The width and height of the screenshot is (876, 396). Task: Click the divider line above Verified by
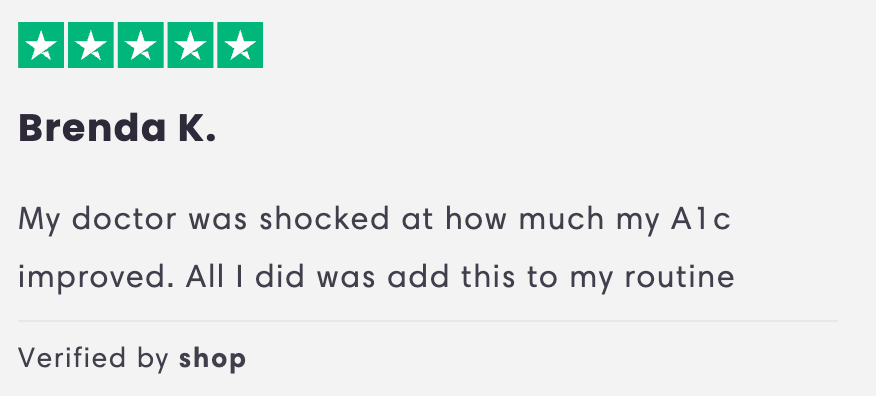[x=428, y=321]
